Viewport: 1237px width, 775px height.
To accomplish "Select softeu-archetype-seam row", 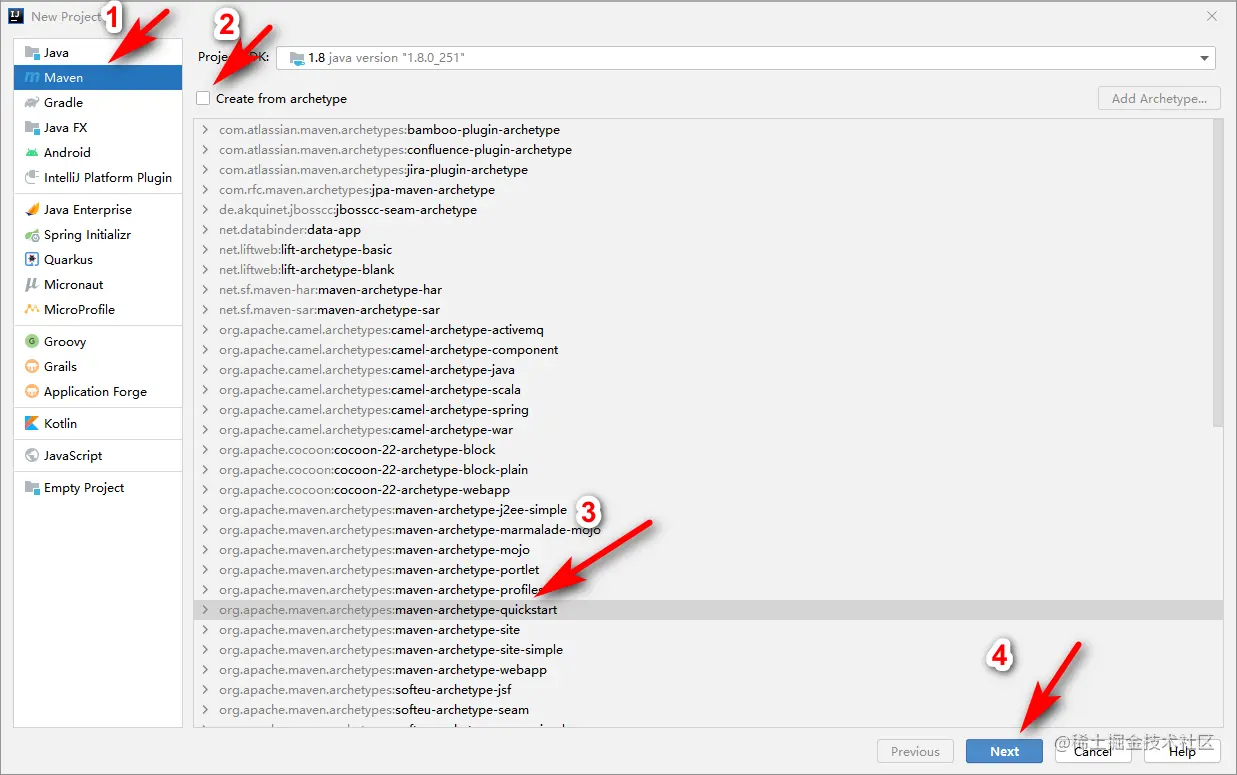I will pos(702,710).
